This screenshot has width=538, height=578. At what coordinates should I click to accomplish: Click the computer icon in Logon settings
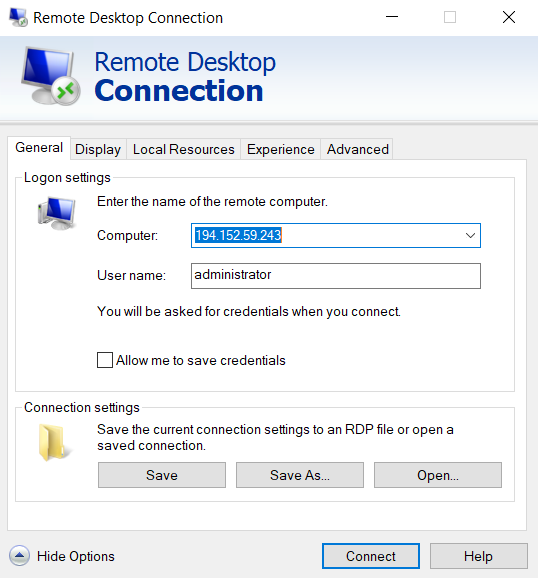pyautogui.click(x=56, y=213)
